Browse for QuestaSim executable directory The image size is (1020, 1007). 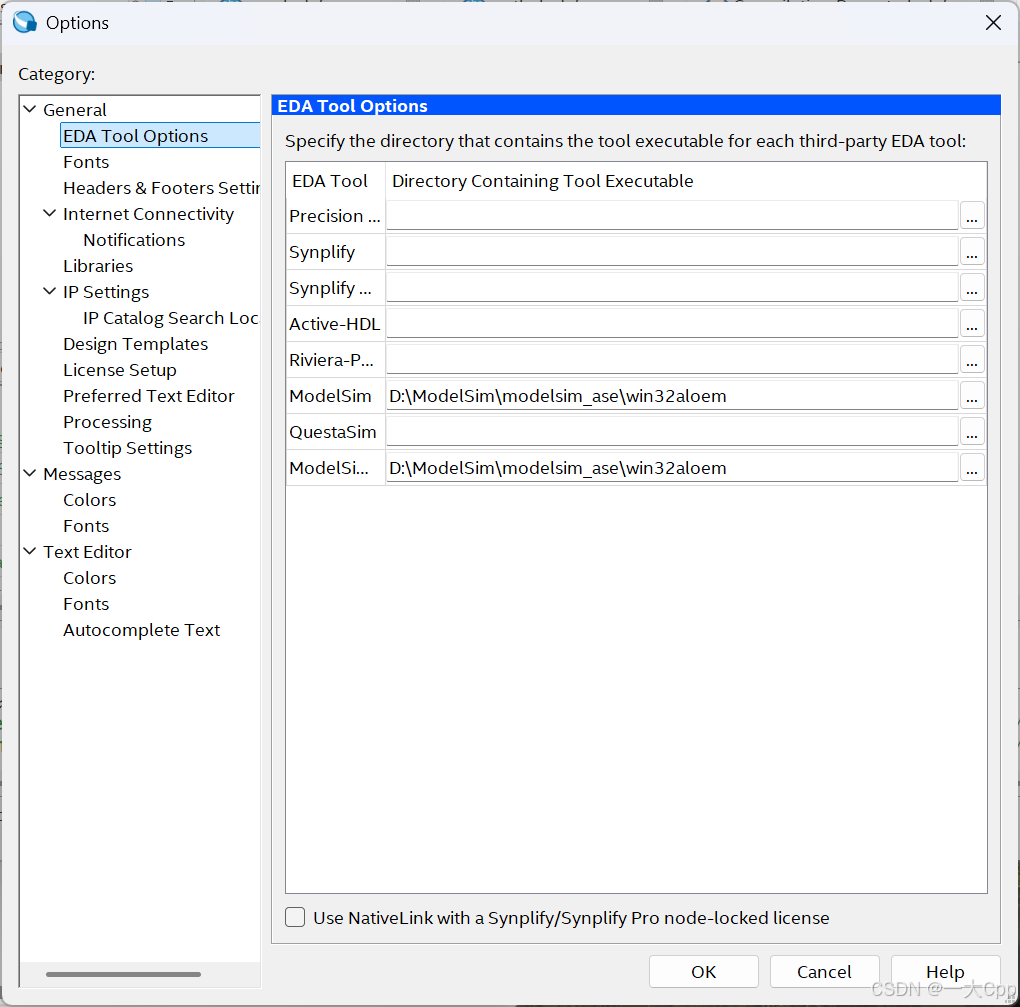pyautogui.click(x=972, y=432)
